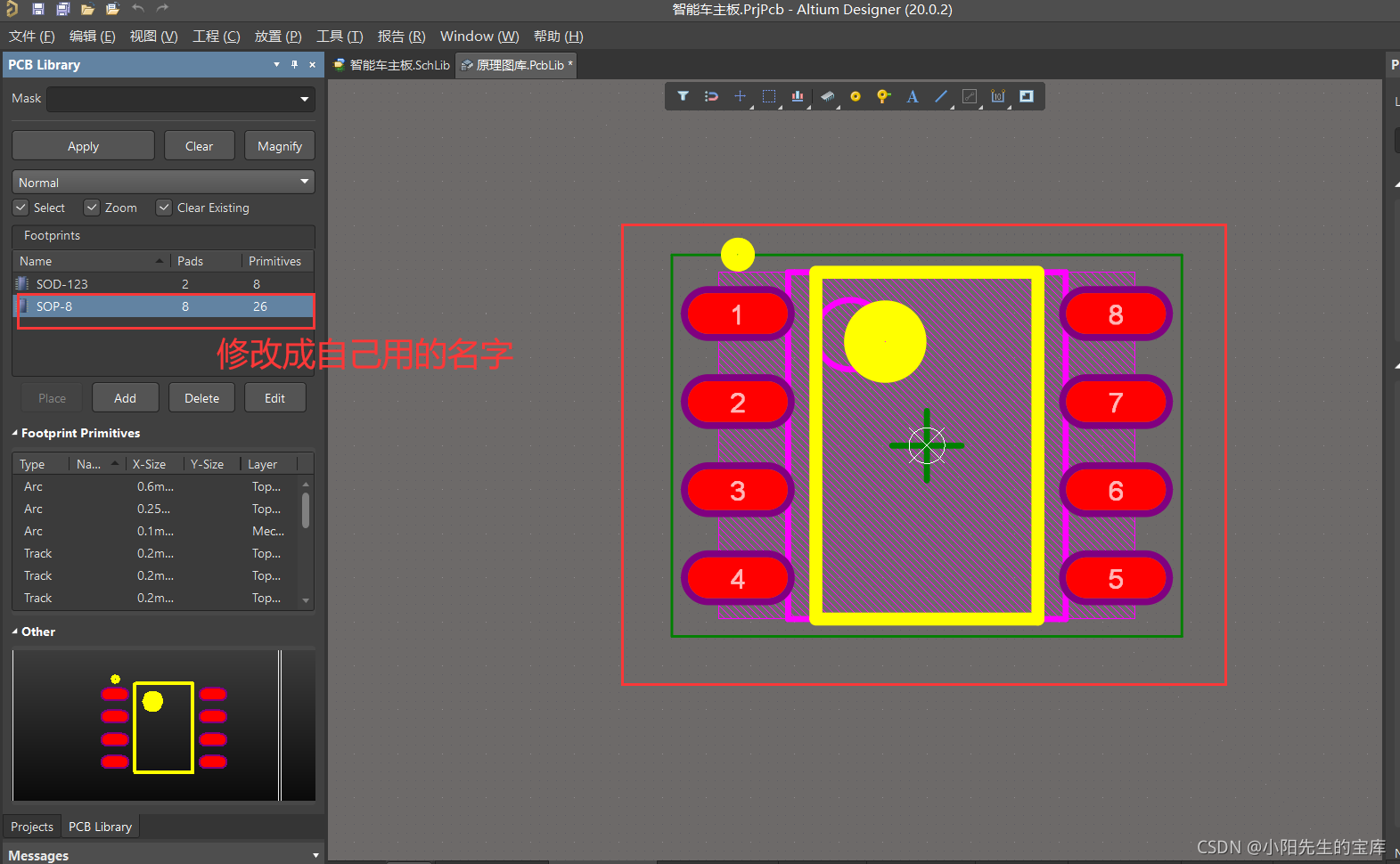Toggle the Clear Existing checkbox

(164, 208)
